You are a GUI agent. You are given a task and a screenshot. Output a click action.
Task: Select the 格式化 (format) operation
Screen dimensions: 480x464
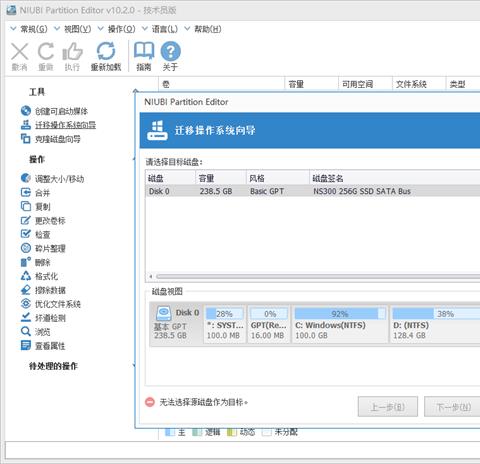[x=46, y=276]
